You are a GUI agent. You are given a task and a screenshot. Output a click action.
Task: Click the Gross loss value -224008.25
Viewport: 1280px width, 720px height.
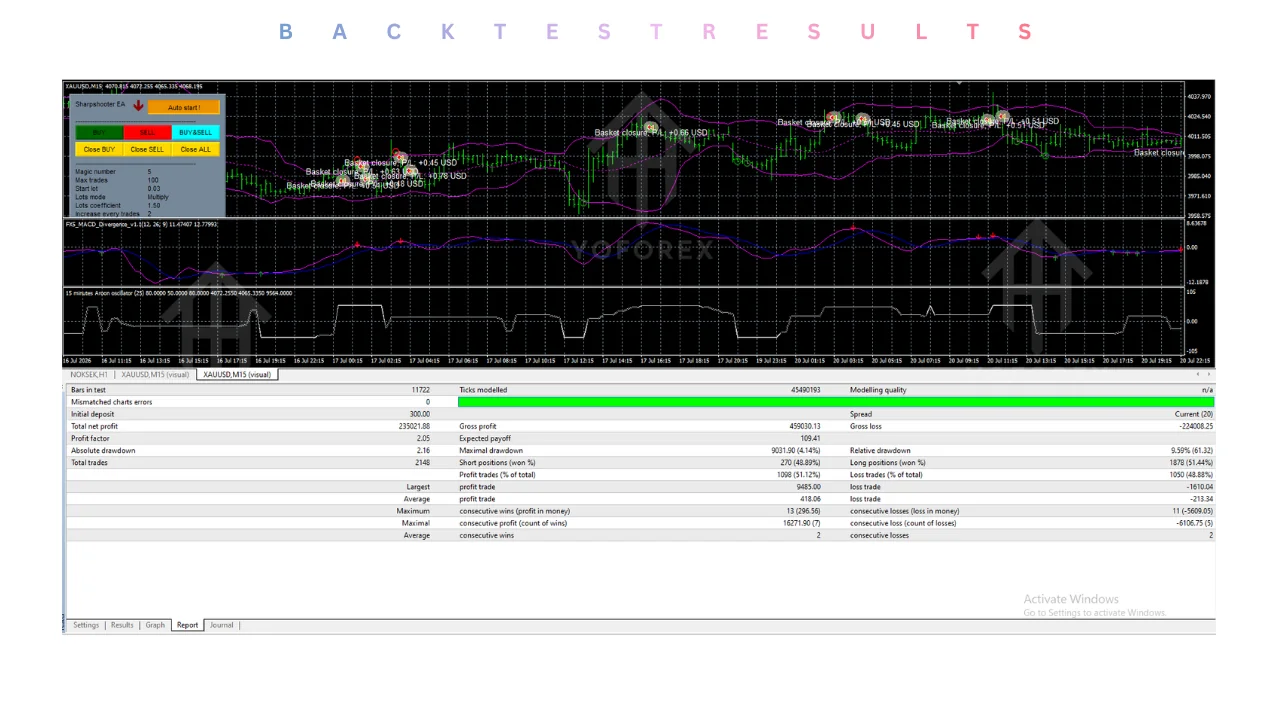(1195, 426)
